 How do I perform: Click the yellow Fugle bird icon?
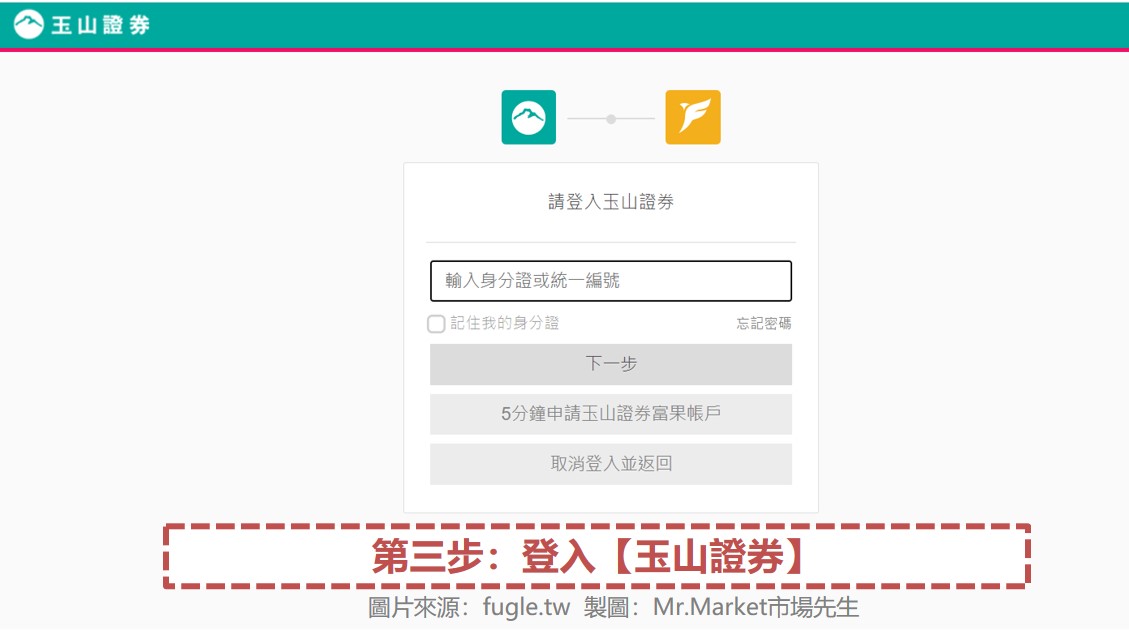(693, 117)
